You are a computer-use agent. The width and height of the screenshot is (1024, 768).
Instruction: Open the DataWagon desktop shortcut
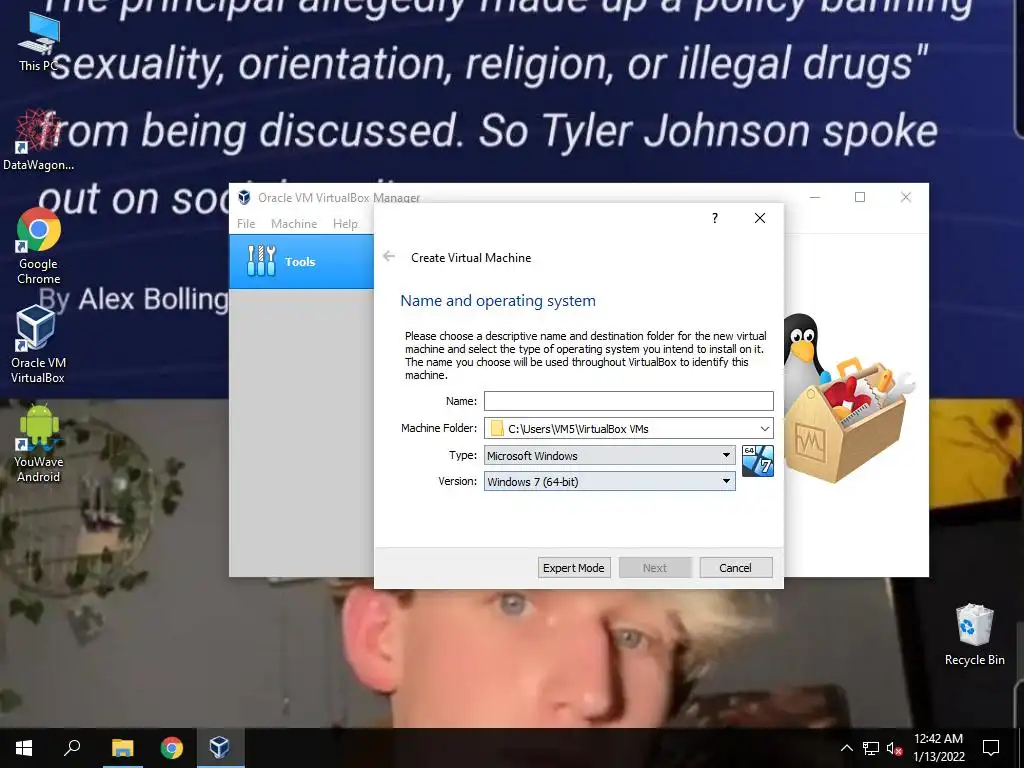[38, 140]
